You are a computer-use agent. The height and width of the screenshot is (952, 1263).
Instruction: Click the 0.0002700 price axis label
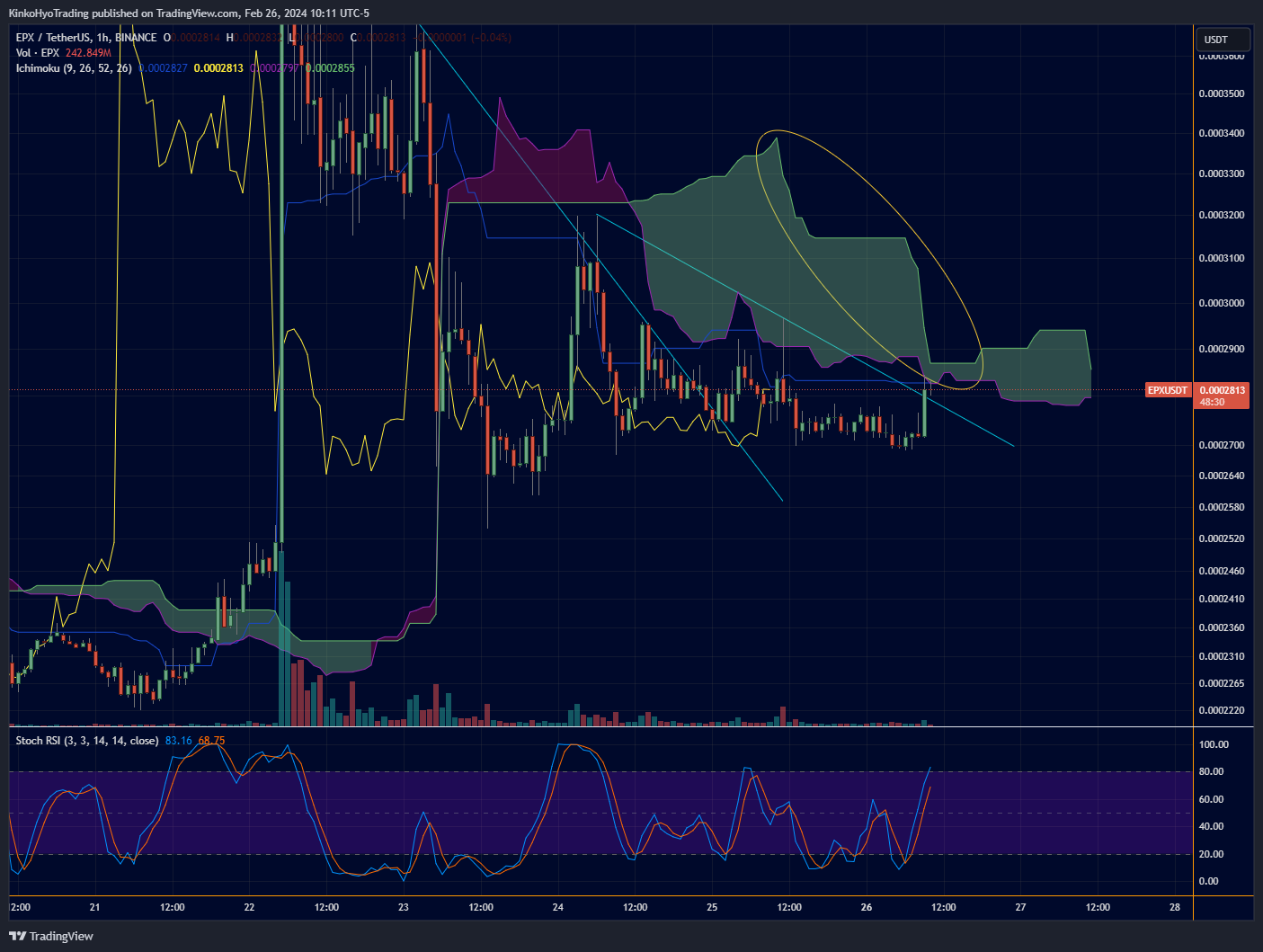pos(1222,446)
